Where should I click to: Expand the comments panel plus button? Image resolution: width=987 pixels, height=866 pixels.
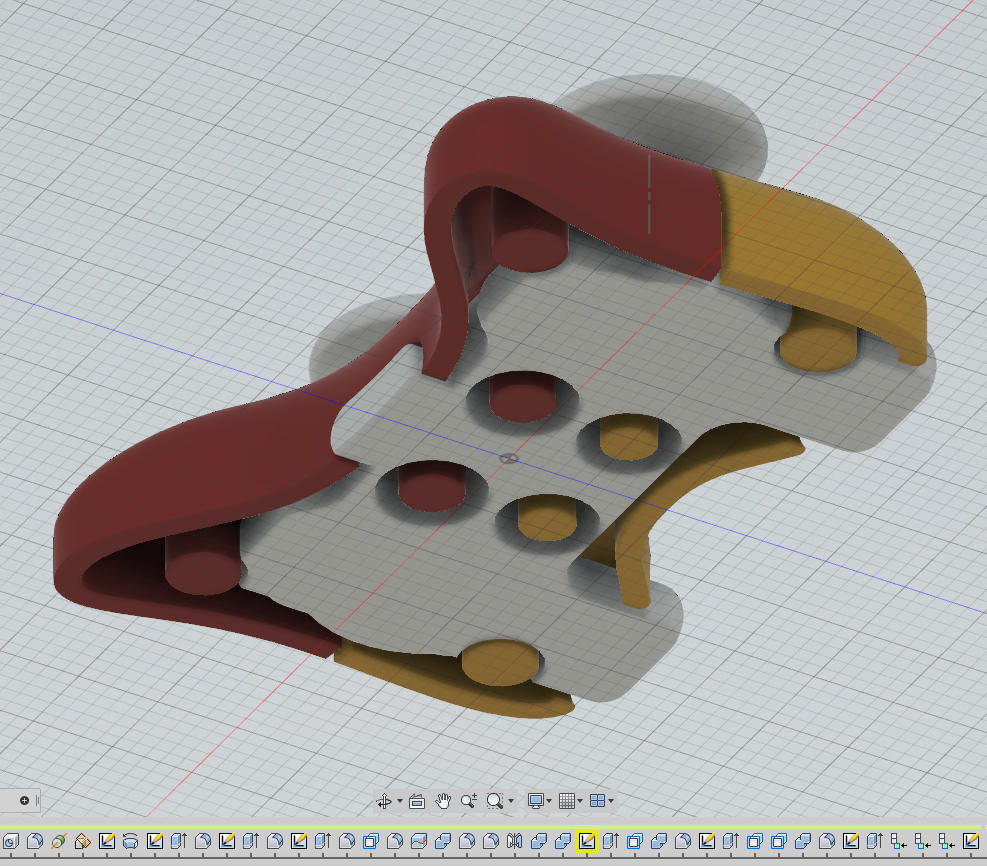click(25, 801)
